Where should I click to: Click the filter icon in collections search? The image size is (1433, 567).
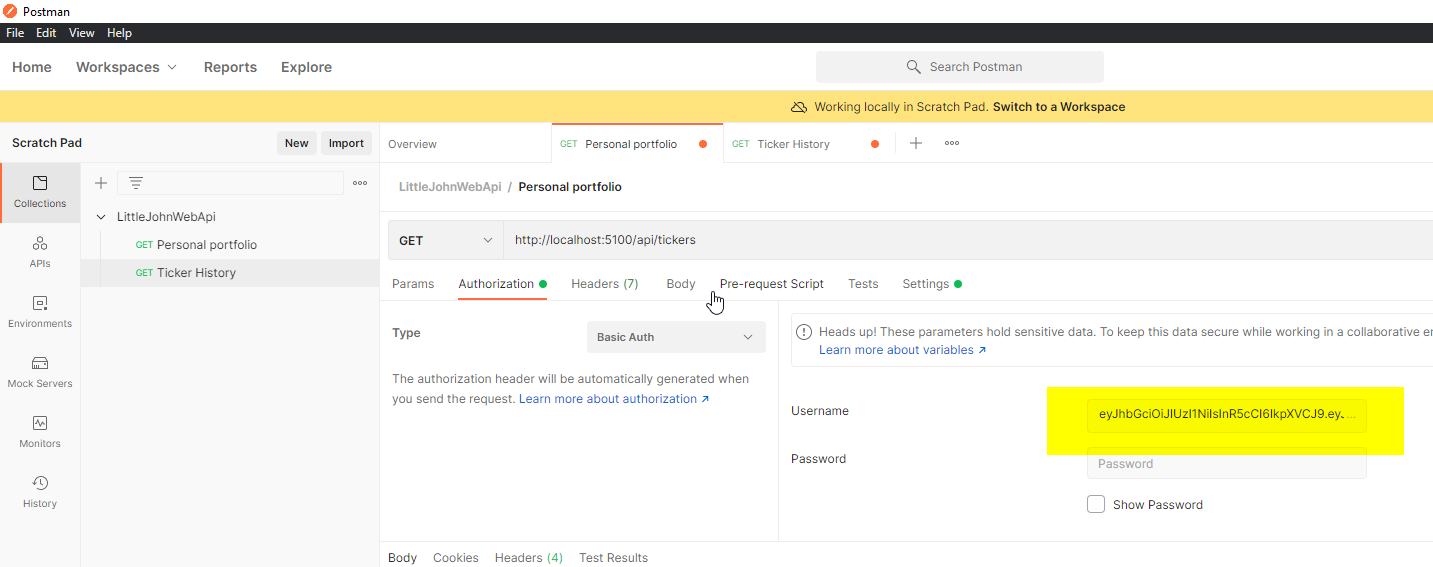click(136, 183)
